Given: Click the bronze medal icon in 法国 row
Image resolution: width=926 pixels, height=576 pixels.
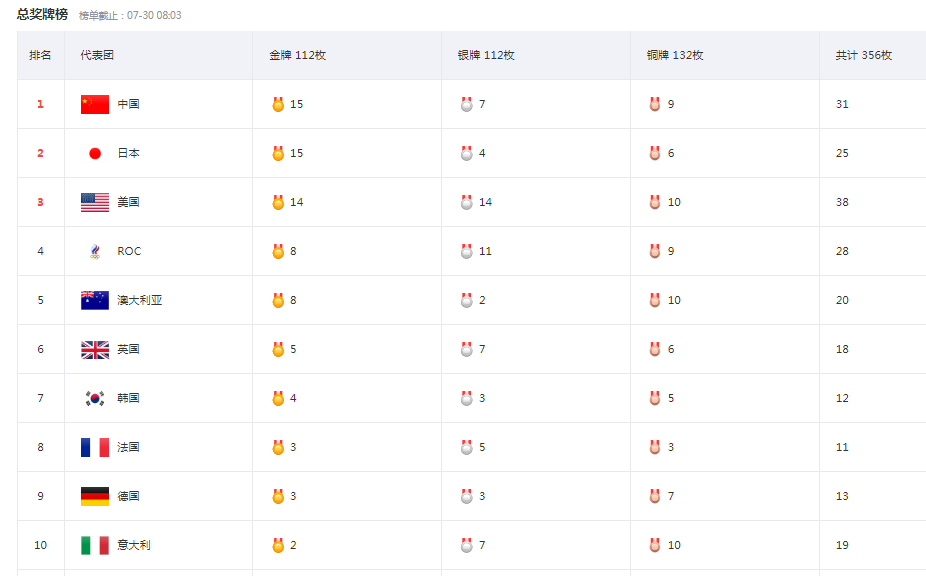Looking at the screenshot, I should pos(655,448).
